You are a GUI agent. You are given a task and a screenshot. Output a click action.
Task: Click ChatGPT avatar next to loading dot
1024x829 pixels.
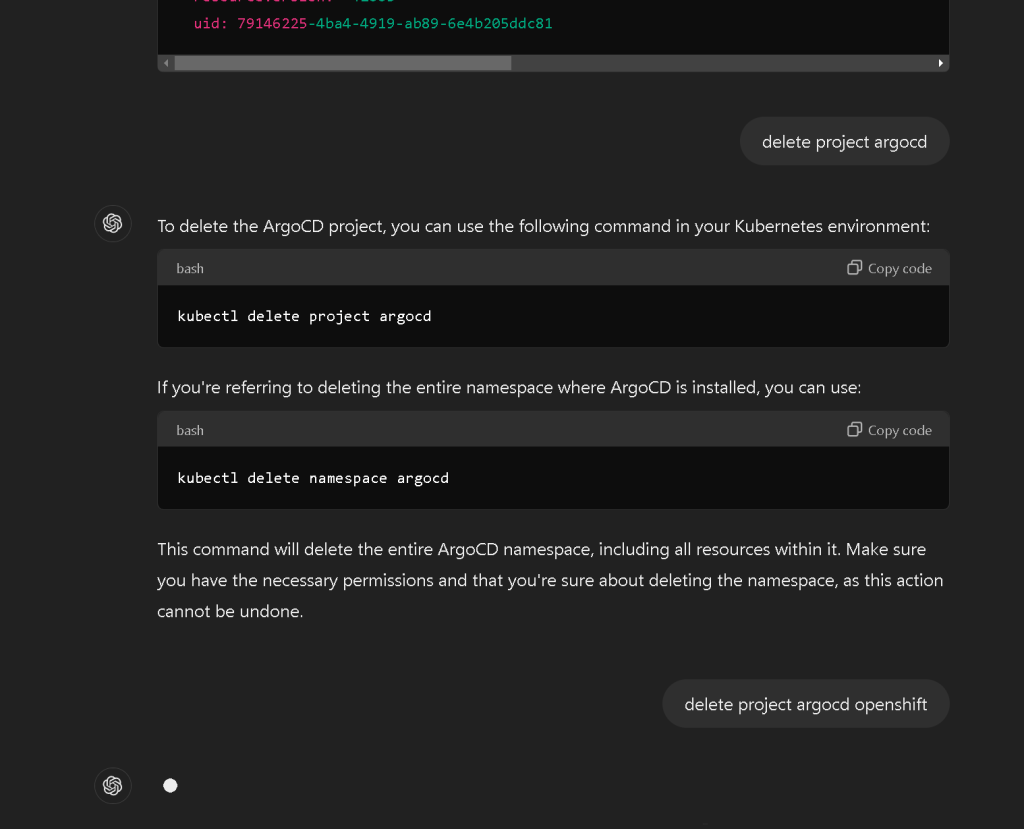click(112, 785)
